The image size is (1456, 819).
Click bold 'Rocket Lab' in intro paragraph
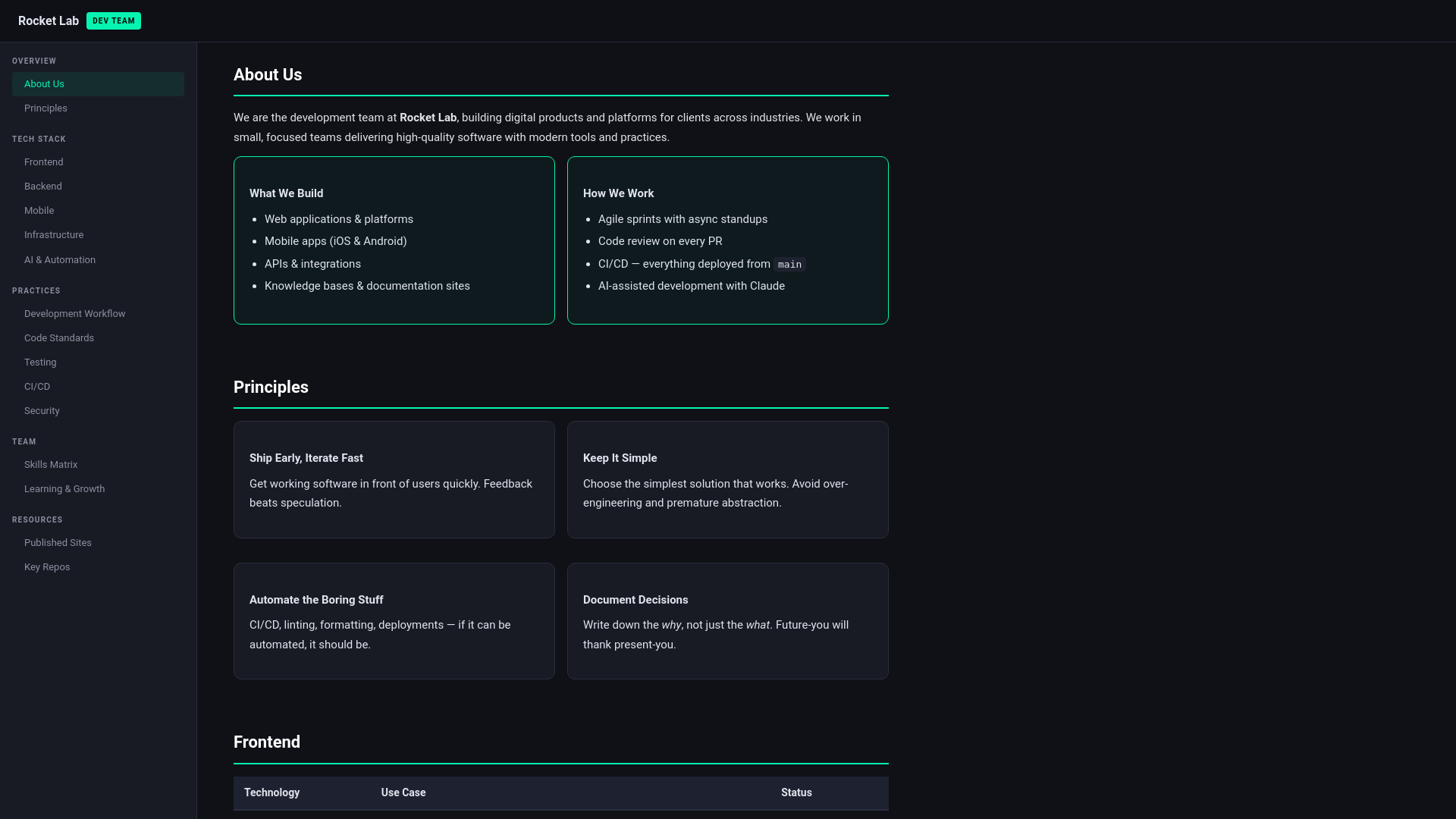coord(428,118)
